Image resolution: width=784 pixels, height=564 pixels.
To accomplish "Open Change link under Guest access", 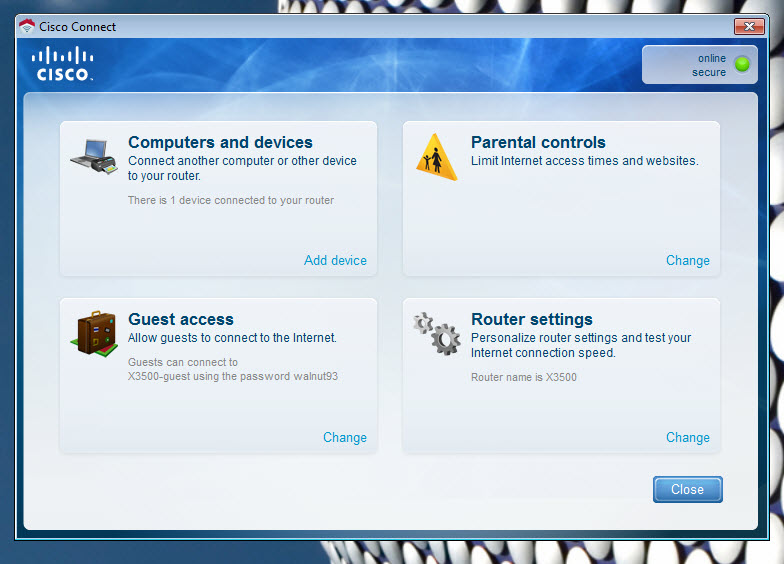I will [344, 438].
